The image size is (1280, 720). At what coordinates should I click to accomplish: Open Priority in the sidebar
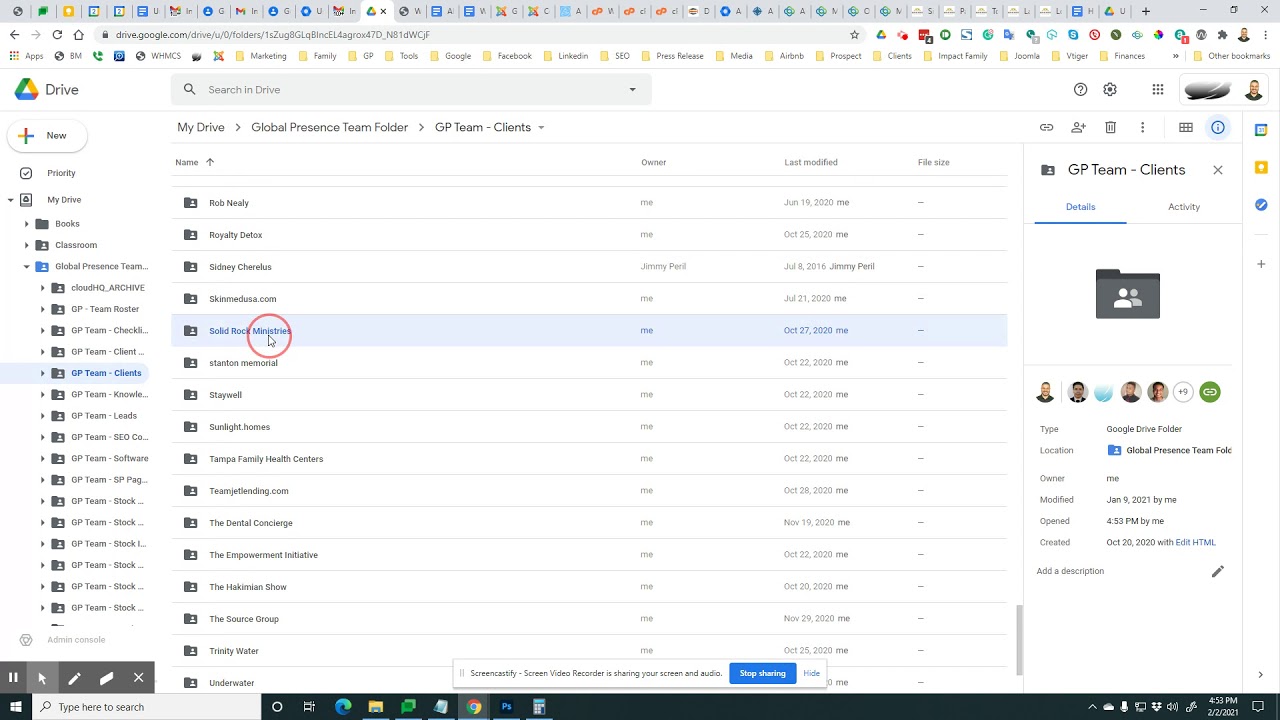coord(61,173)
